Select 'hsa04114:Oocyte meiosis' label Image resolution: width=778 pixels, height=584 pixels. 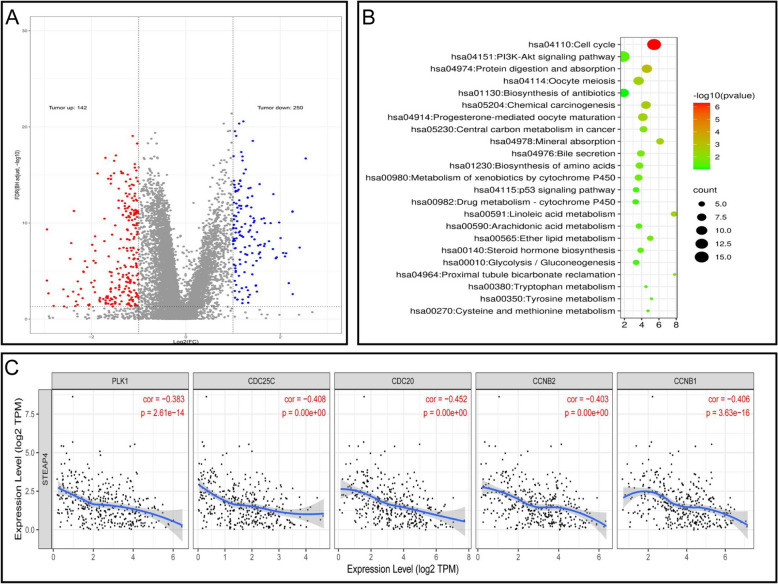(x=559, y=81)
